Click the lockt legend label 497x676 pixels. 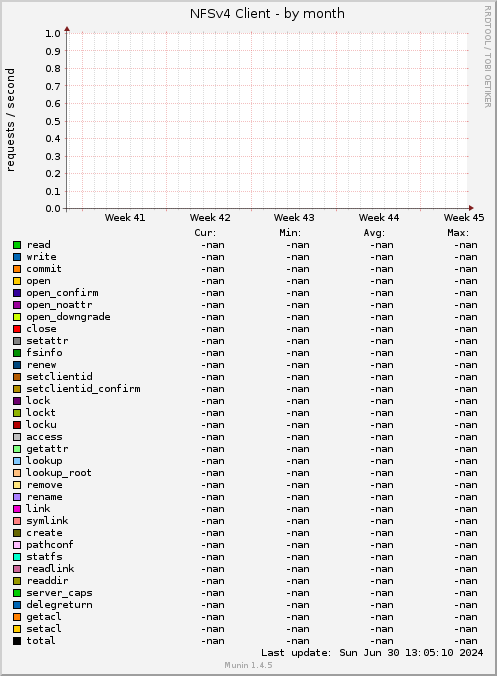tap(41, 413)
